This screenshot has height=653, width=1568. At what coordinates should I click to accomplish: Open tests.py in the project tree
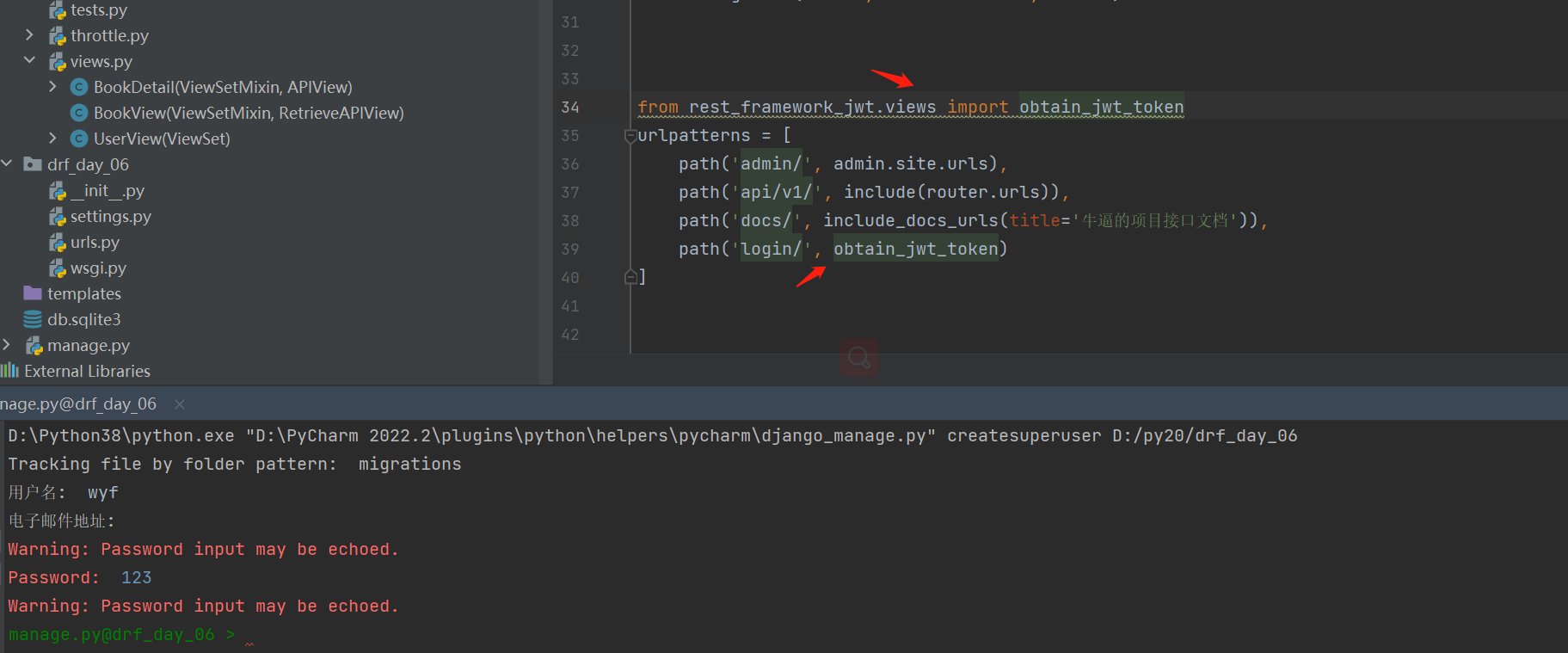point(99,9)
